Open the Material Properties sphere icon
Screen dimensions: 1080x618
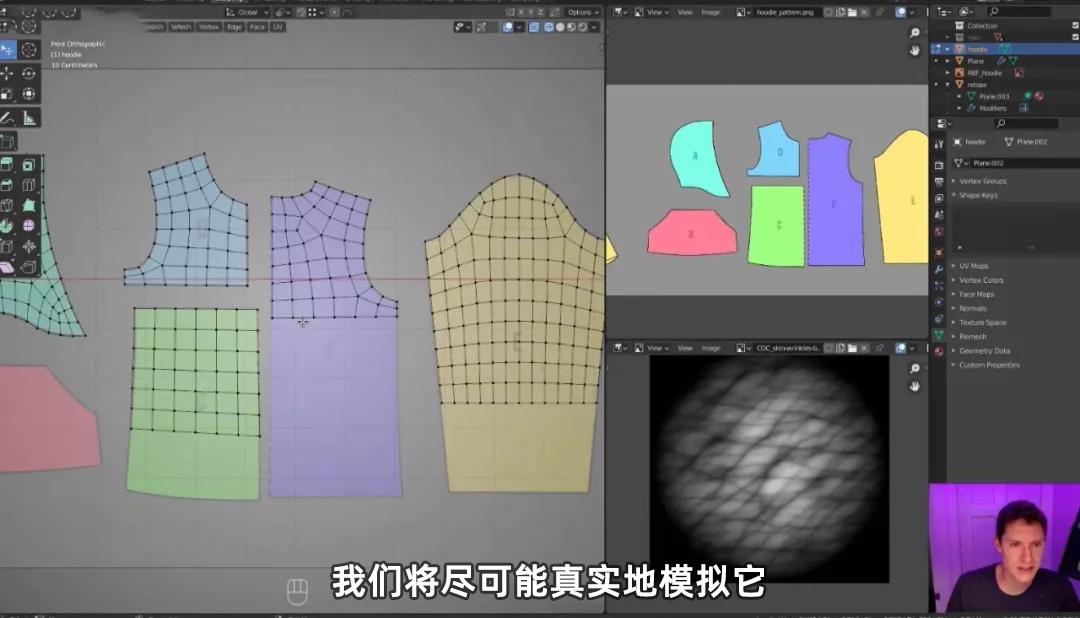(x=938, y=350)
